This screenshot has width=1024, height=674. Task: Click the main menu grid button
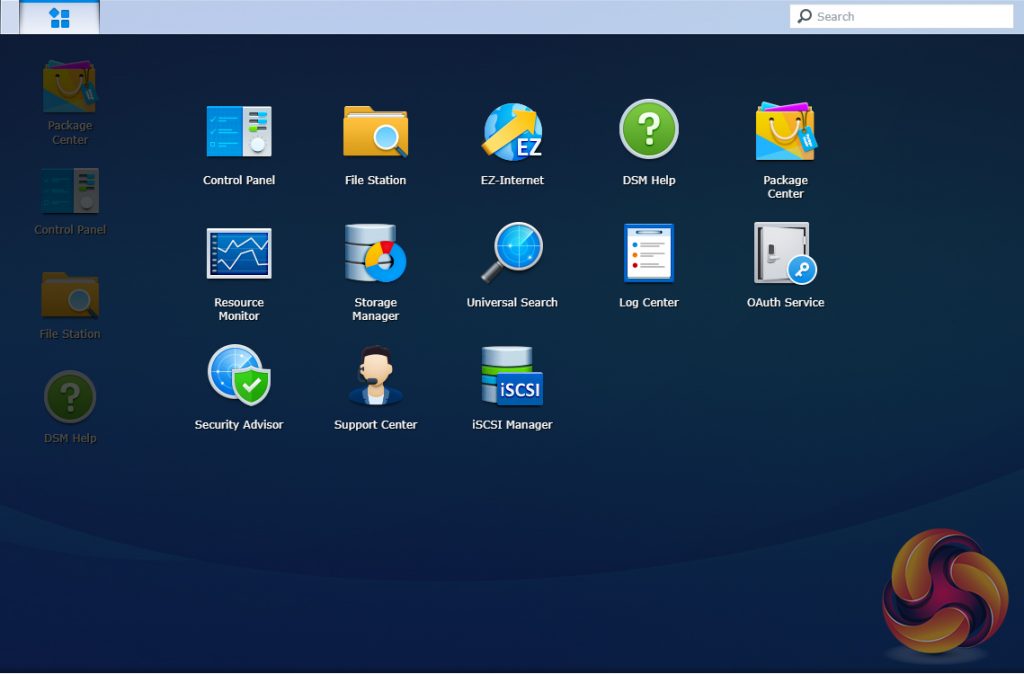pos(57,16)
